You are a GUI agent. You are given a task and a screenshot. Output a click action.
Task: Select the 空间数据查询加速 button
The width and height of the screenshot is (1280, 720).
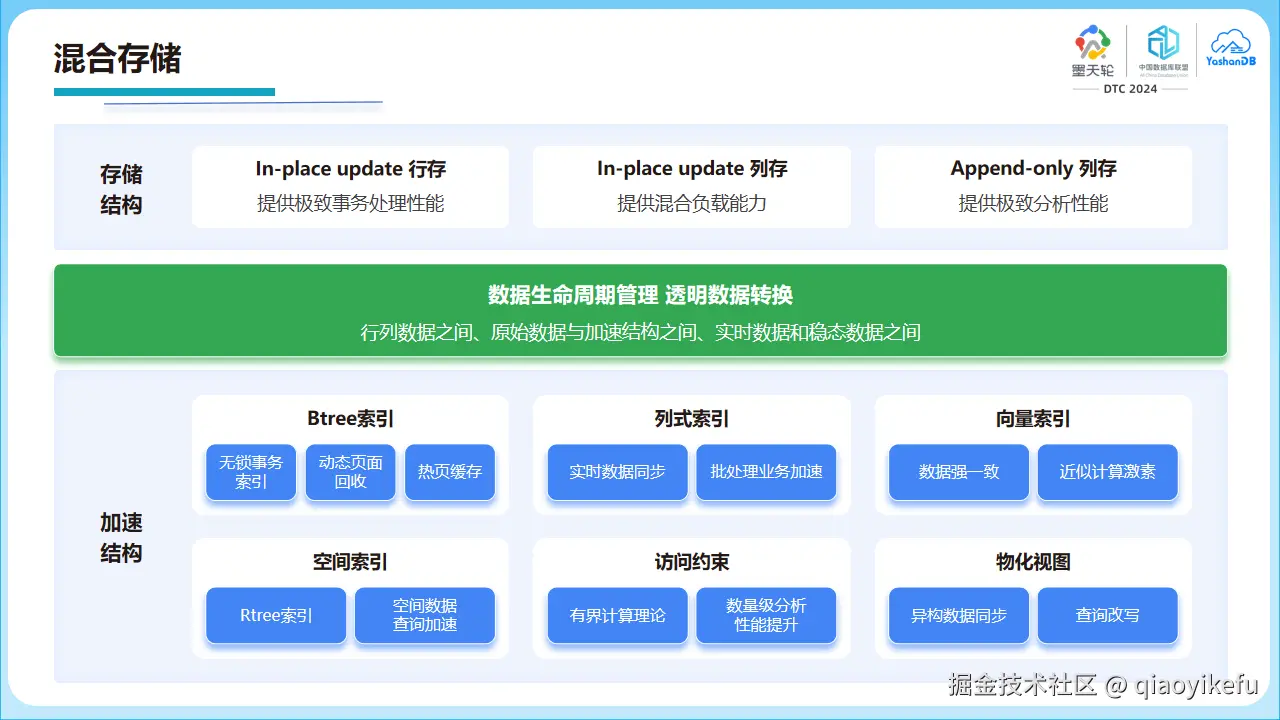(425, 616)
